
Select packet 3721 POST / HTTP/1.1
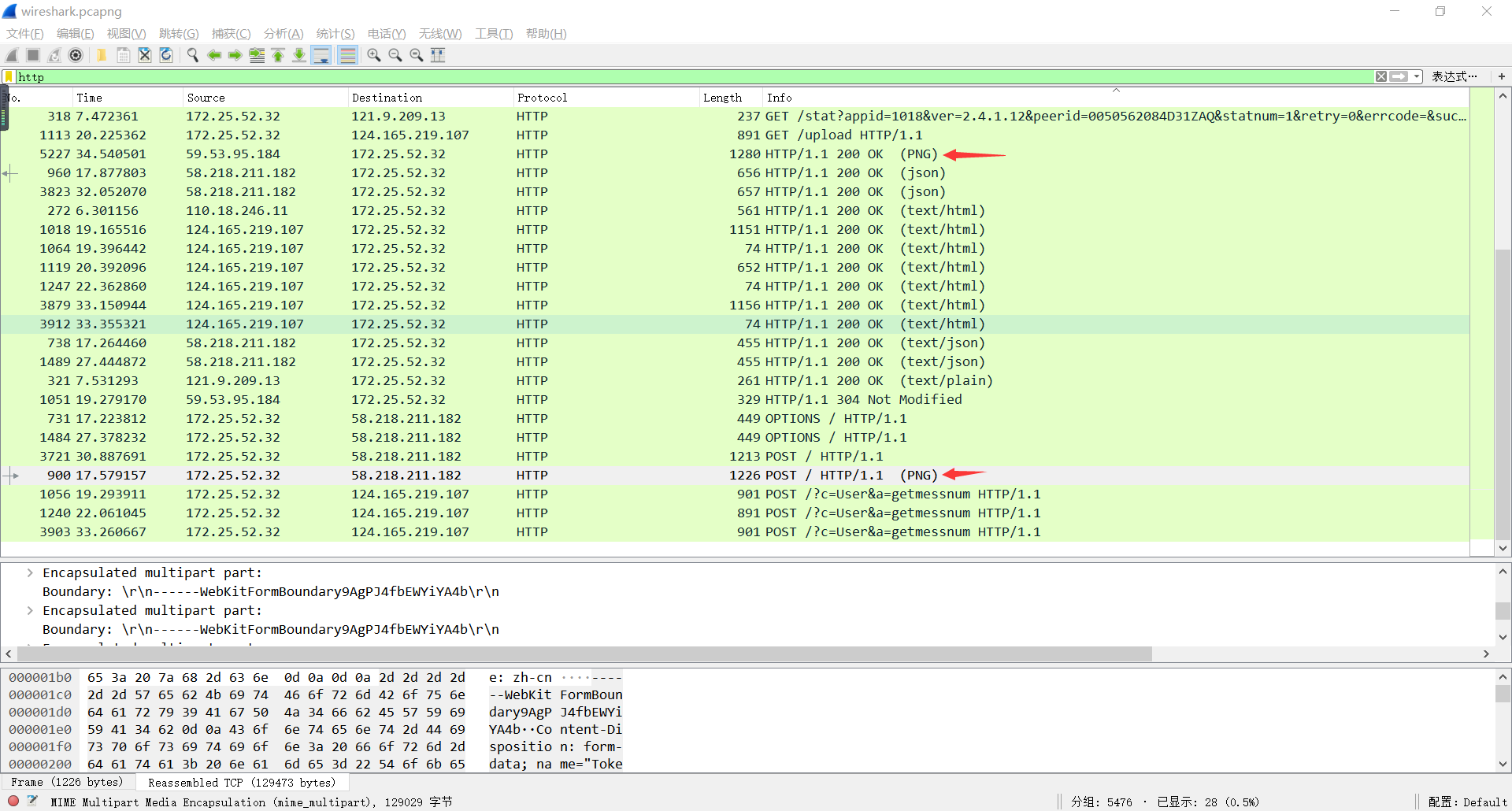click(735, 457)
